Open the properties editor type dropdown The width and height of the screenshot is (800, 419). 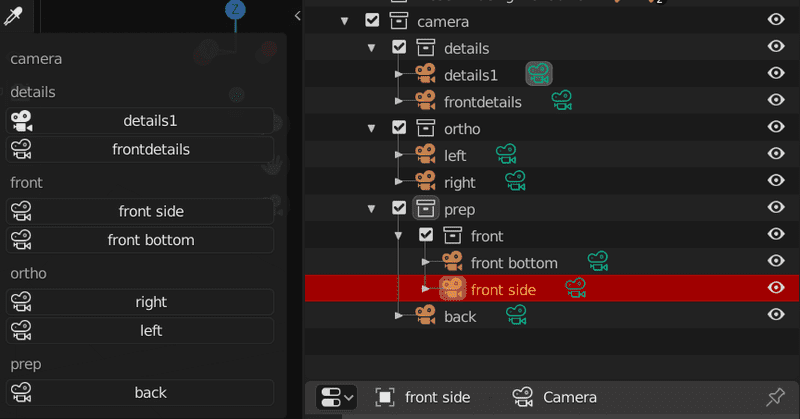[336, 397]
